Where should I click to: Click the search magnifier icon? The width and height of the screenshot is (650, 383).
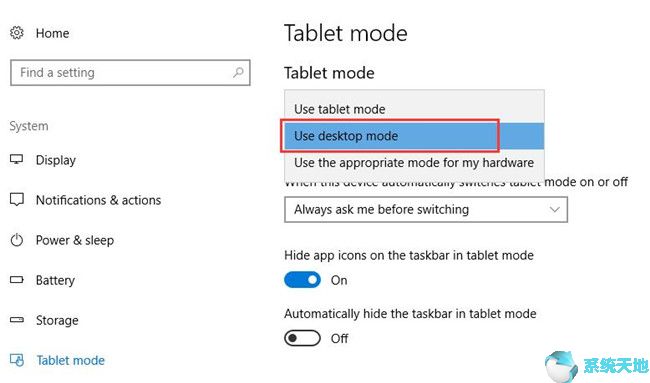click(x=238, y=73)
